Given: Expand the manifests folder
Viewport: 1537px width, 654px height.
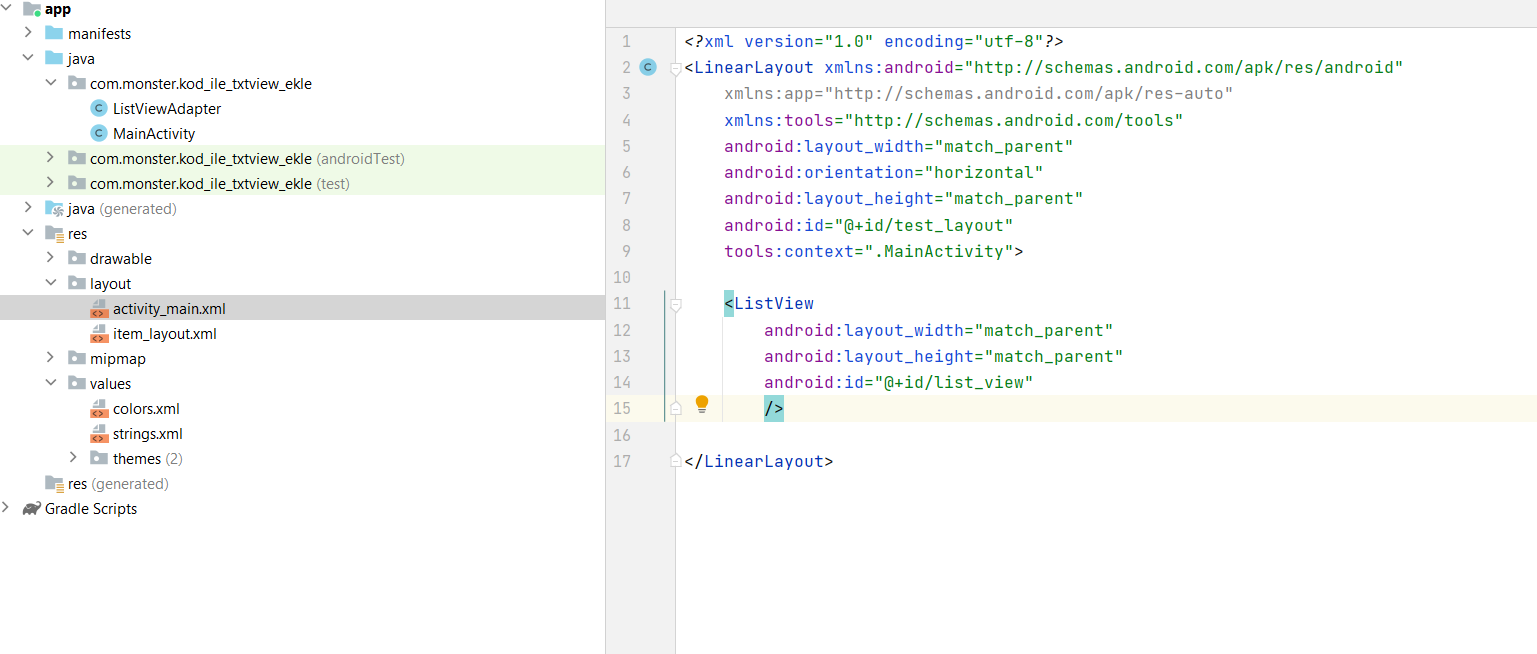Looking at the screenshot, I should (x=29, y=33).
